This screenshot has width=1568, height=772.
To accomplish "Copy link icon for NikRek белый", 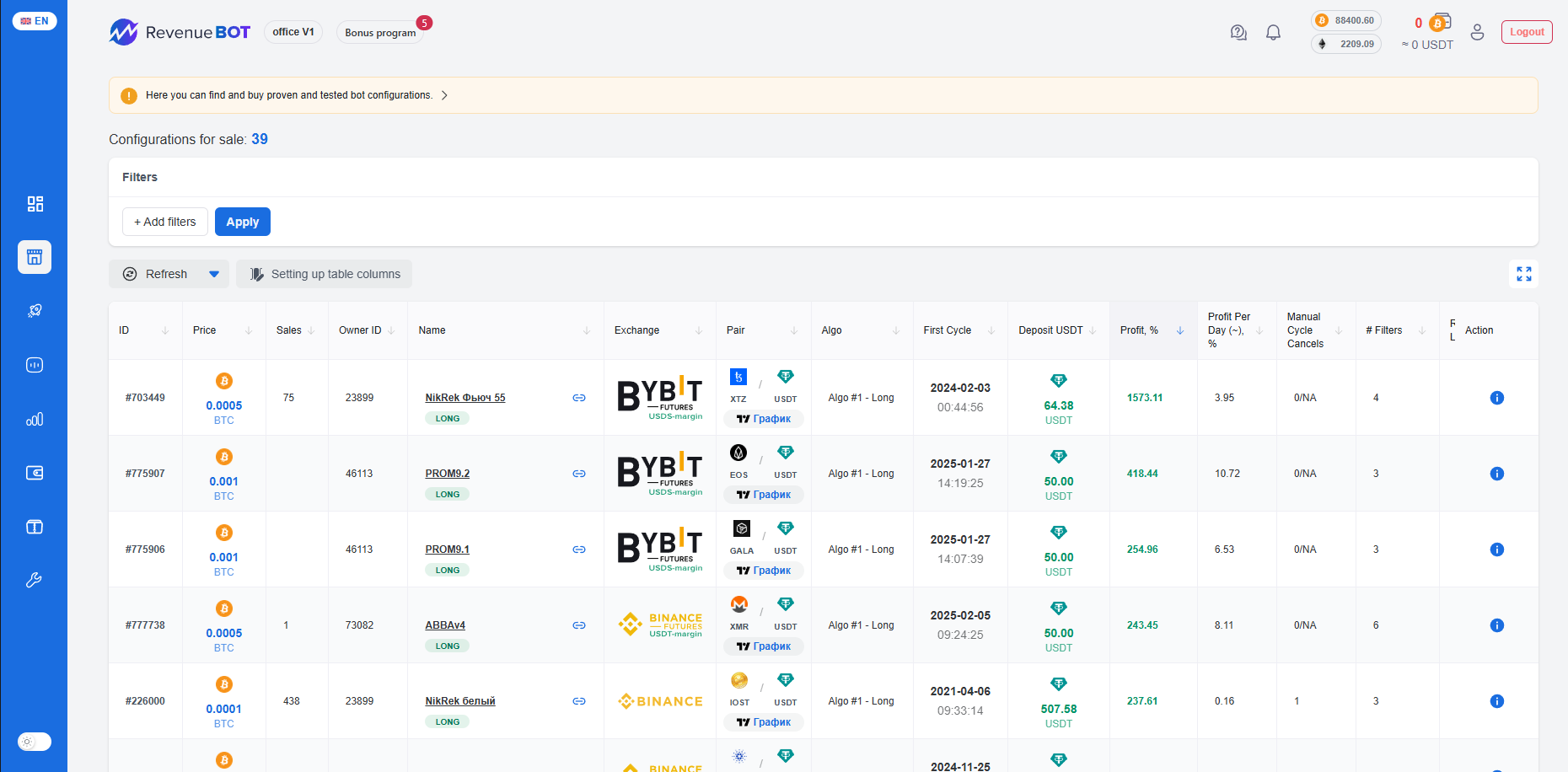I will click(x=579, y=701).
